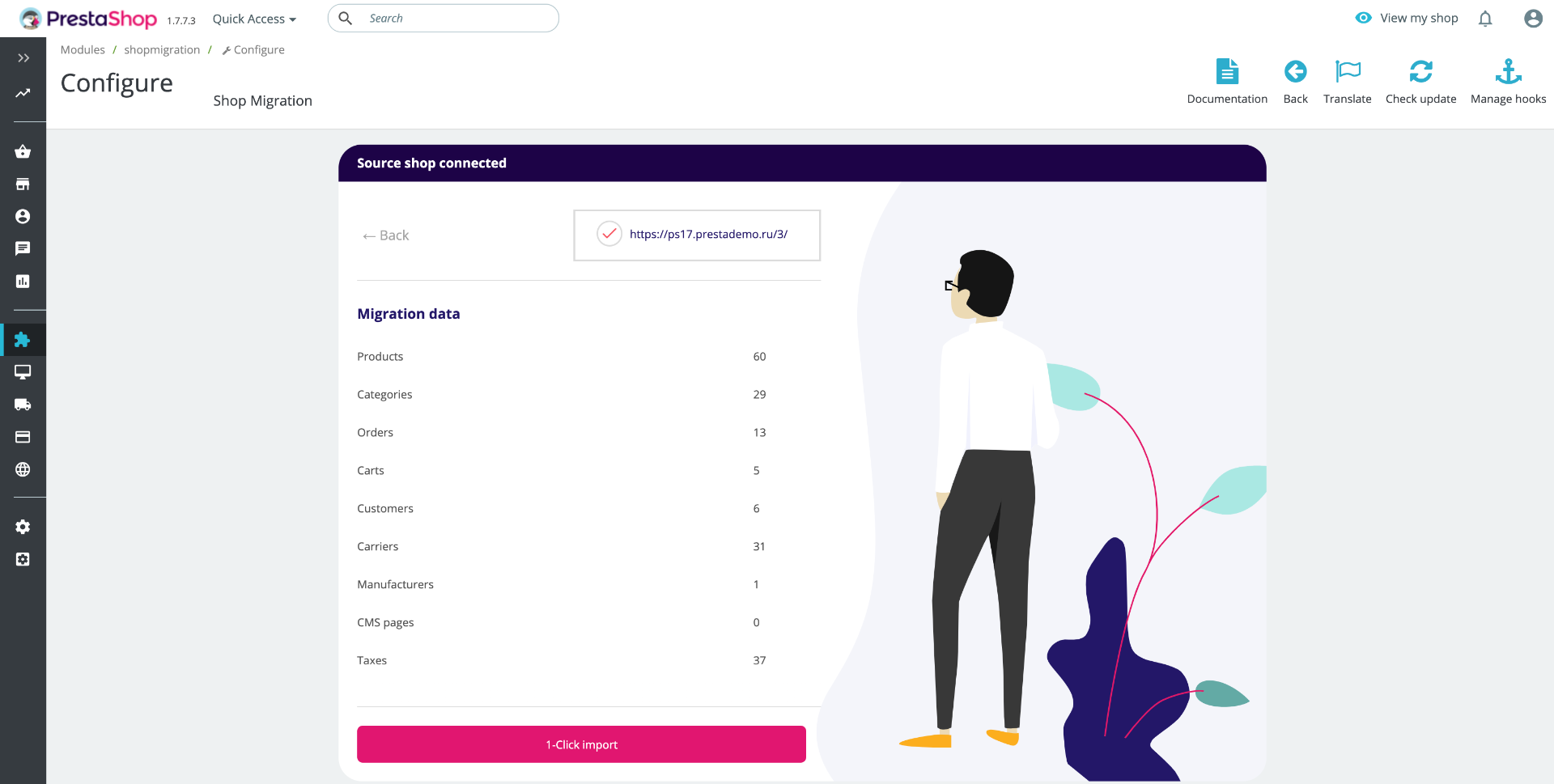The height and width of the screenshot is (784, 1554).
Task: Focus the top Search field
Action: click(443, 18)
